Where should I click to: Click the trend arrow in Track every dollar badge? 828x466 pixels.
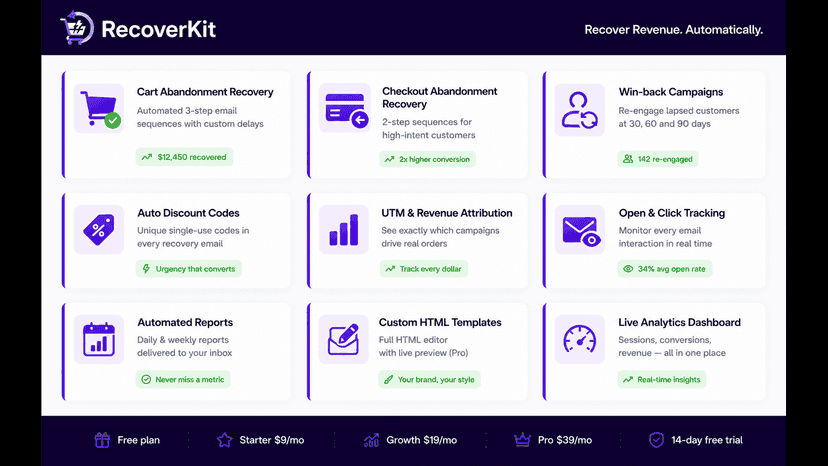point(390,268)
